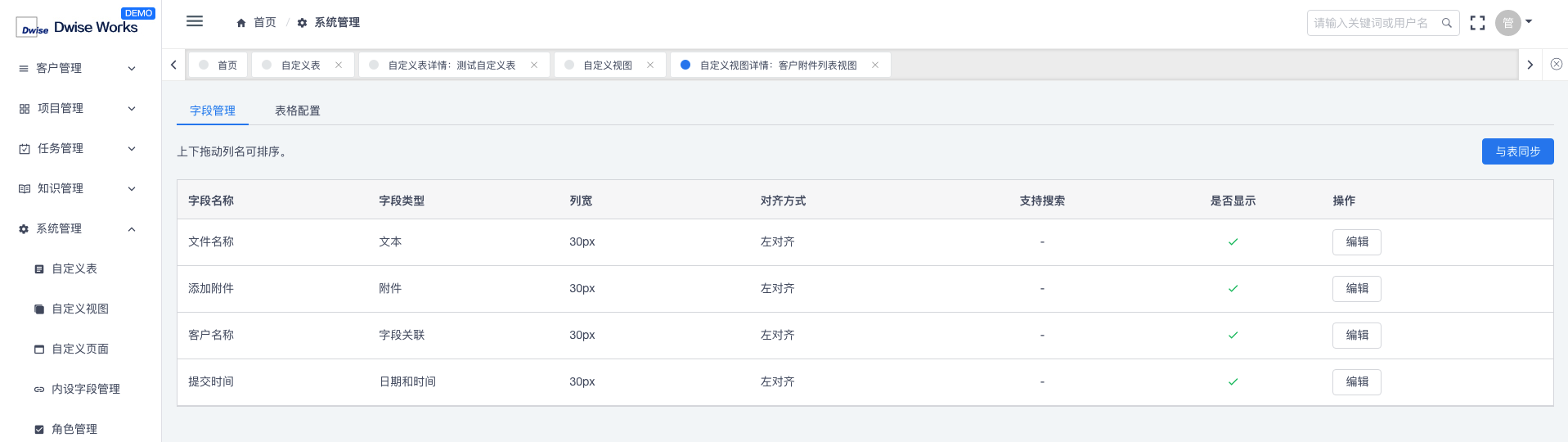1568x442 pixels.
Task: Click the display checkmark for 添加附件
Action: [1233, 289]
